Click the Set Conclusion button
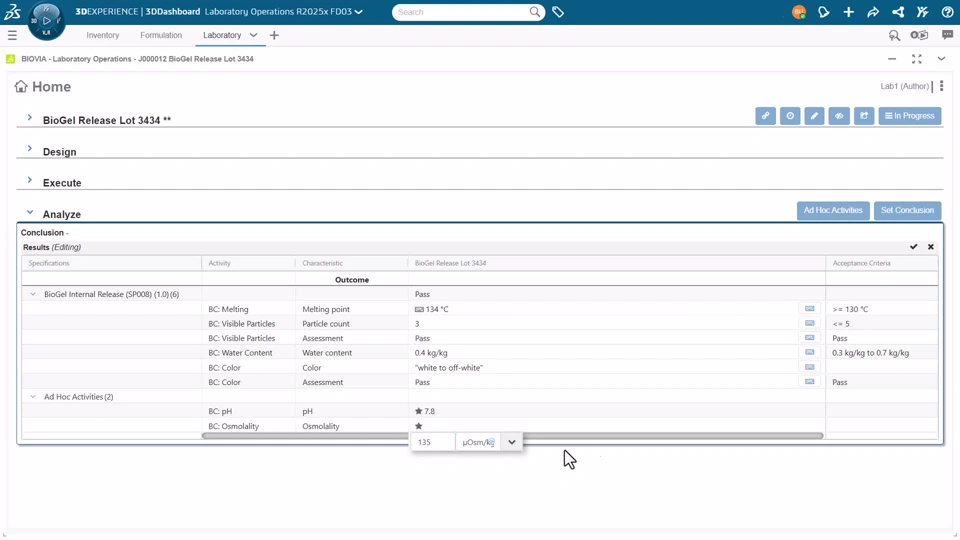The width and height of the screenshot is (960, 540). 907,210
